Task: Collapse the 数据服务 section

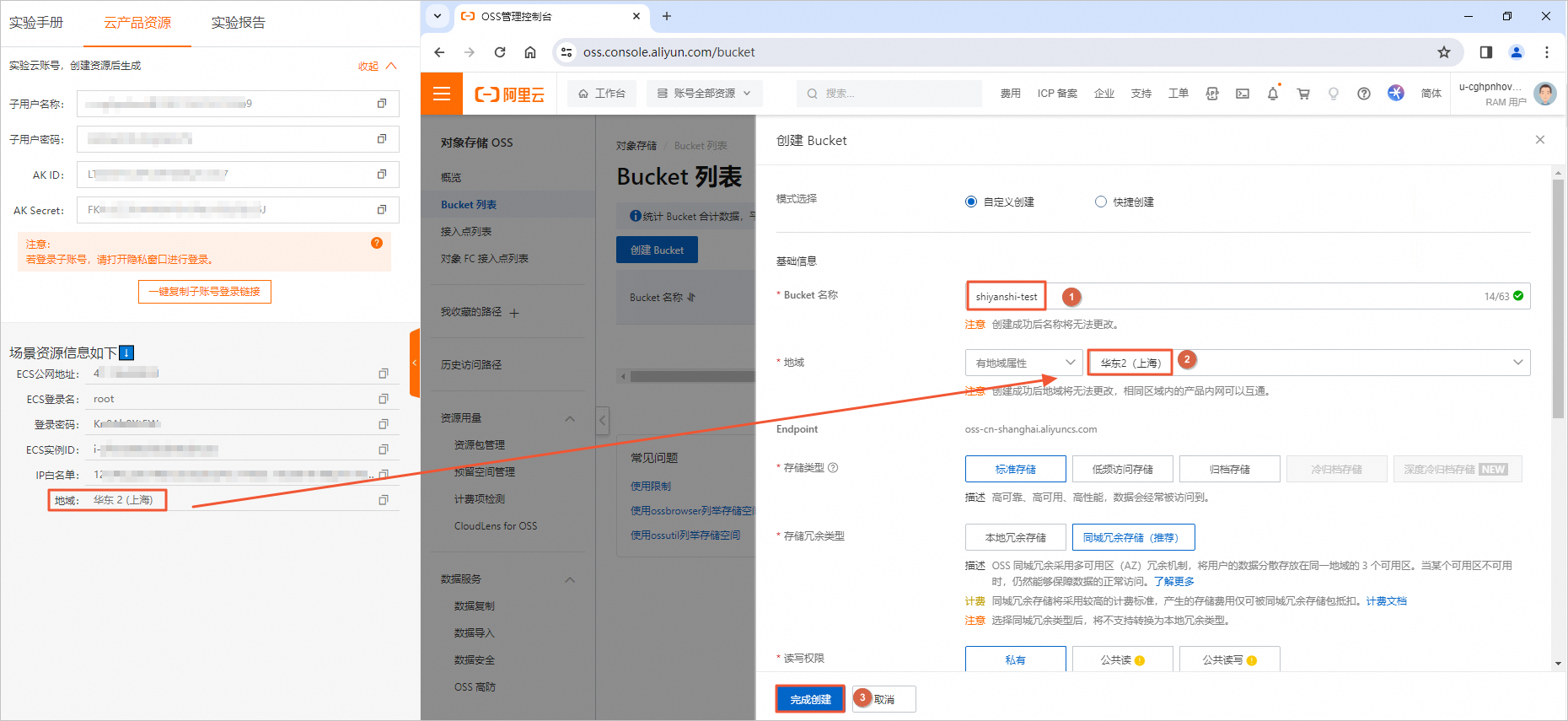Action: click(x=570, y=579)
